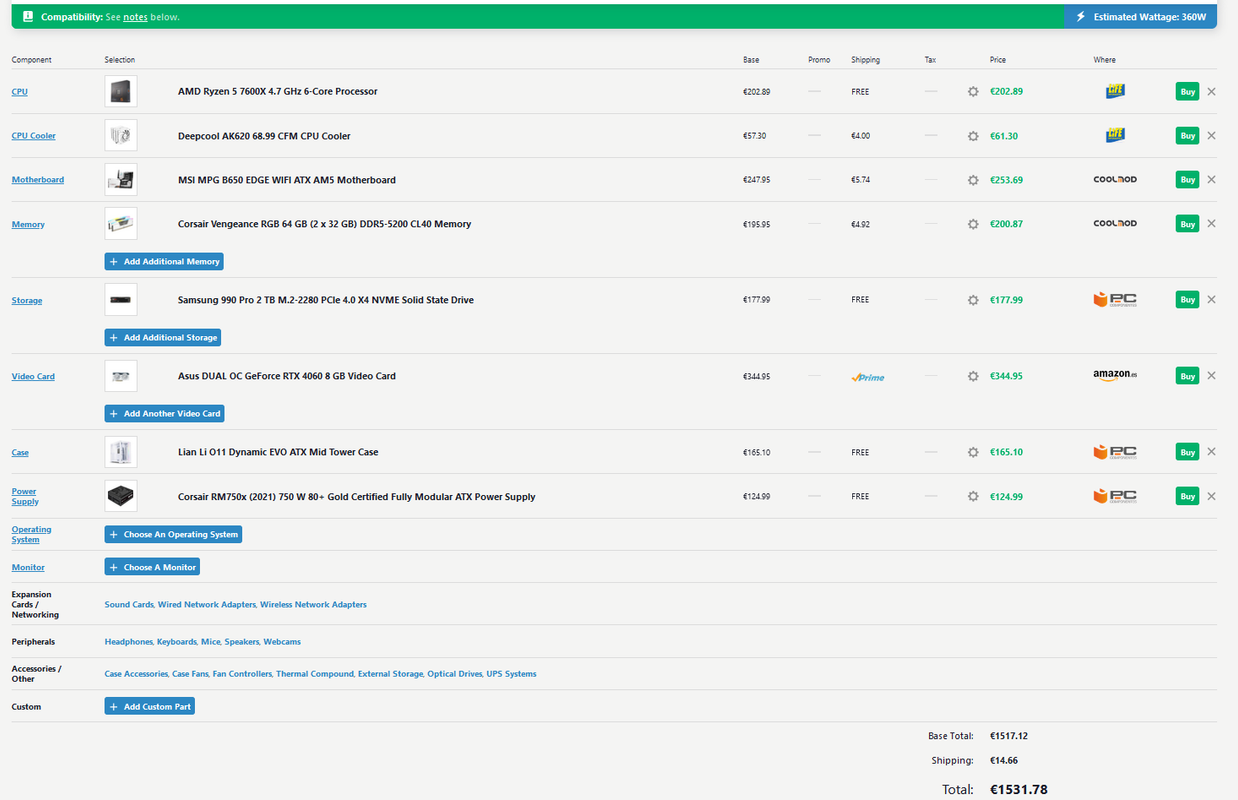Open the Power Supply category link

coord(25,496)
